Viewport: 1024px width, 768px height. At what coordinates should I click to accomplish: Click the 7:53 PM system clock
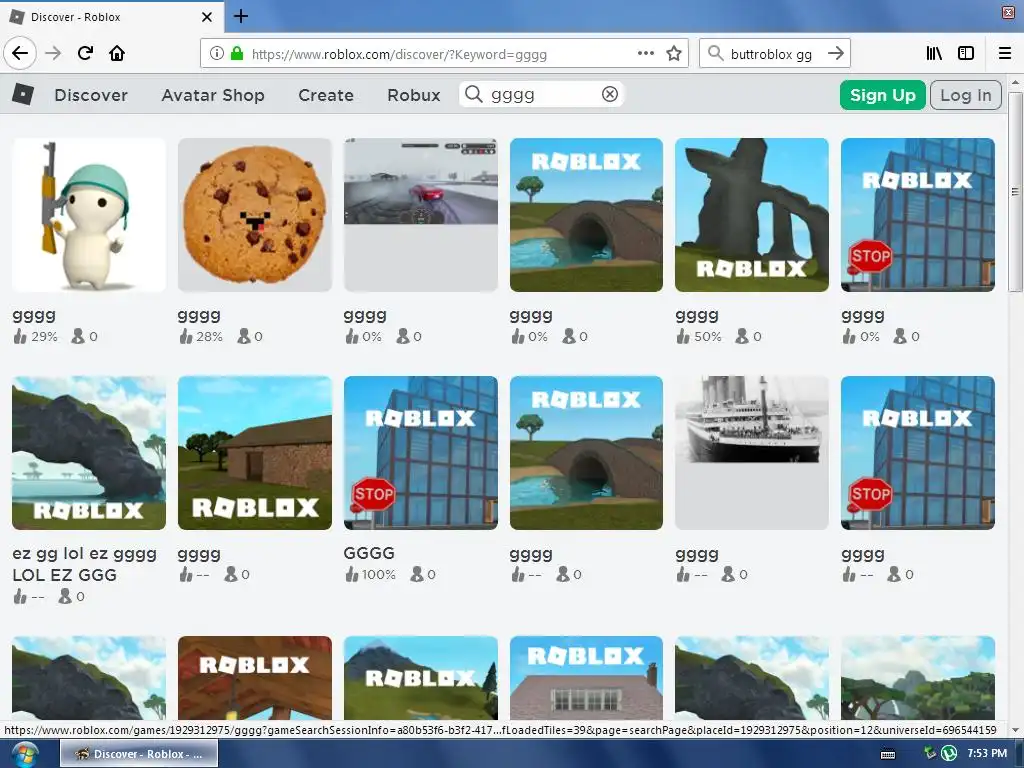tap(987, 753)
